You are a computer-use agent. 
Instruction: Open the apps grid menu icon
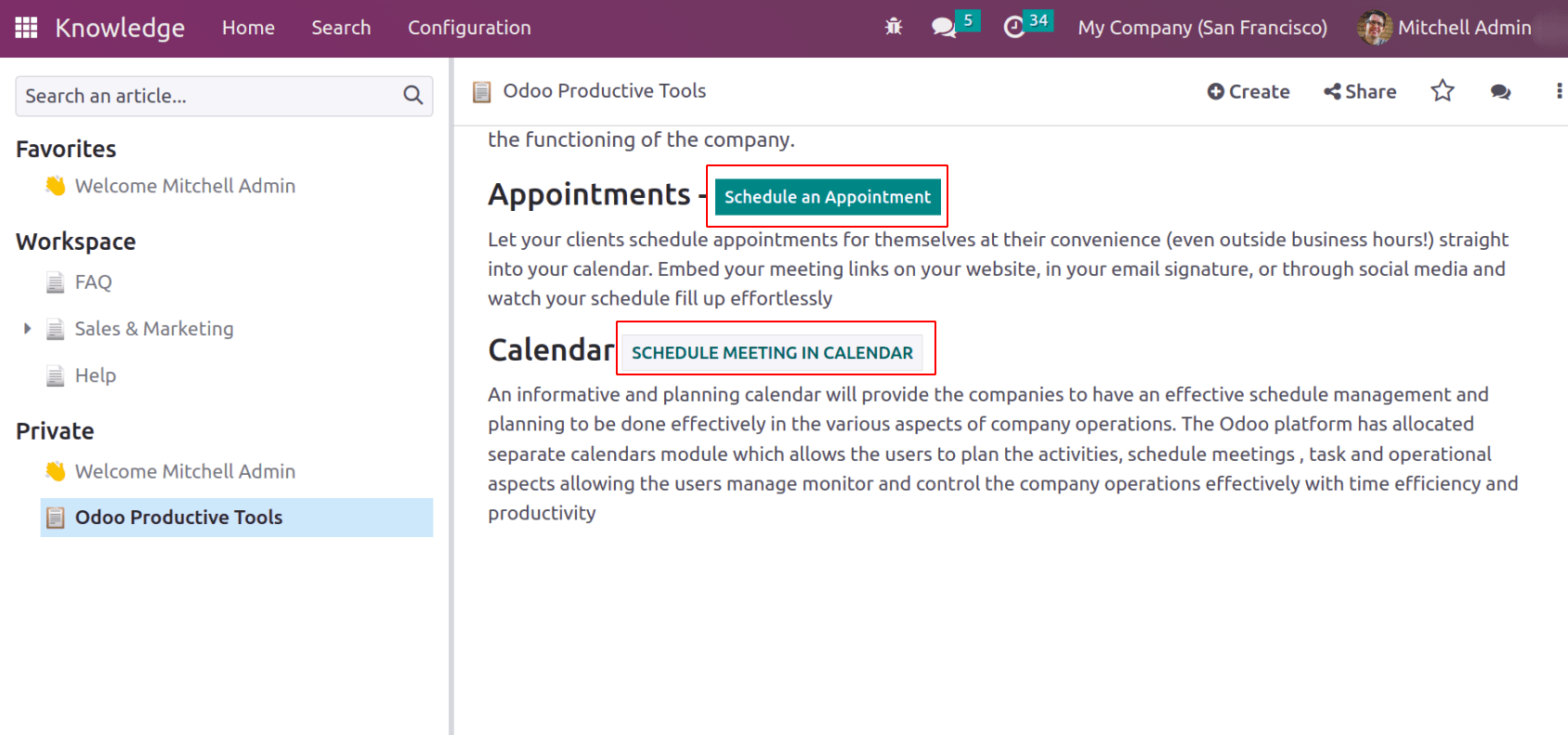point(26,28)
